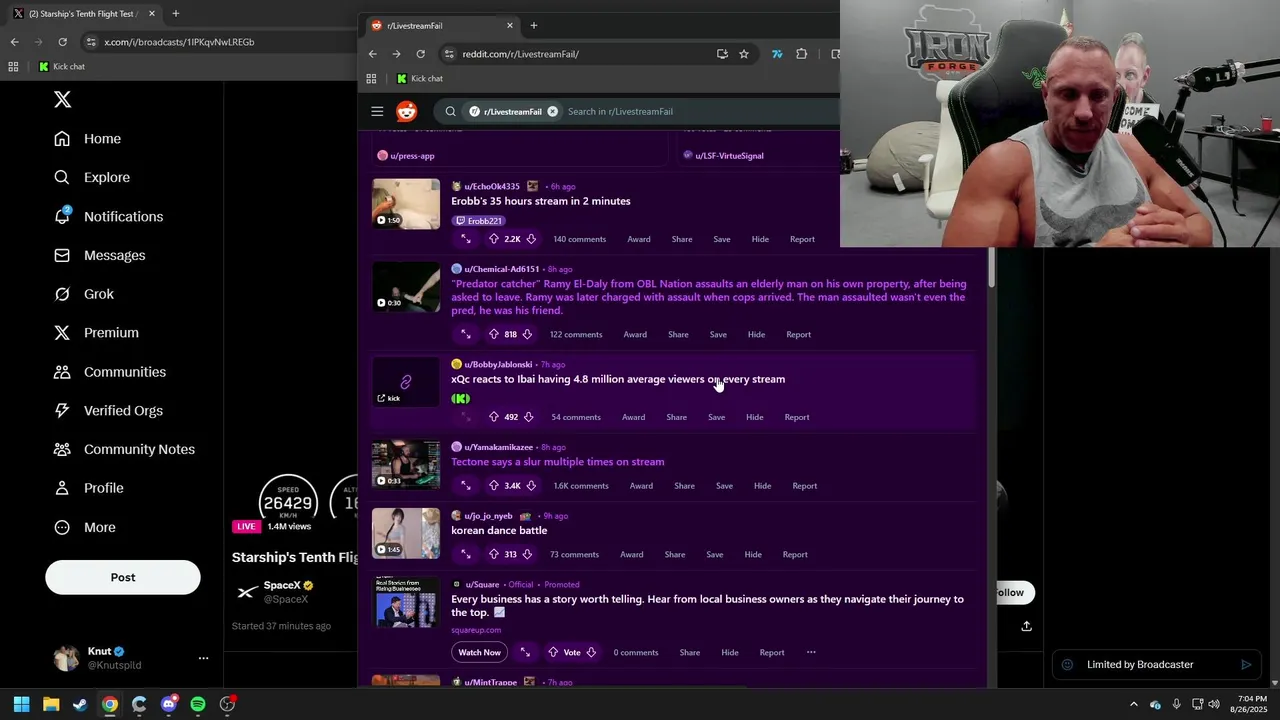
Task: Open Knut account options three-dot menu
Action: click(x=203, y=658)
